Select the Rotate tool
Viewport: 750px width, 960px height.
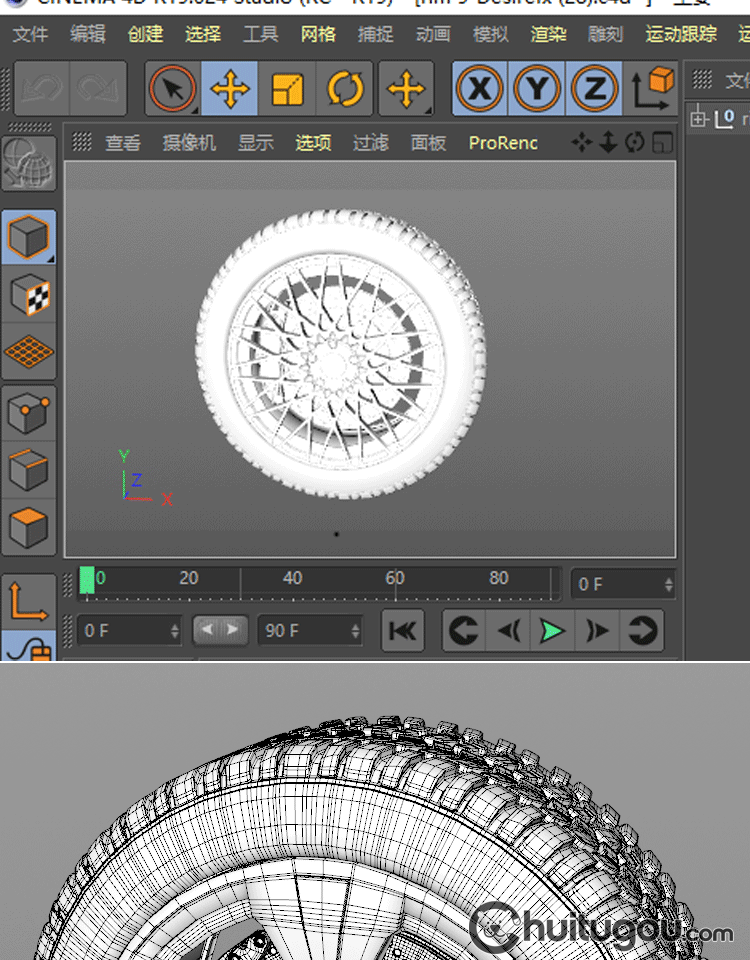click(x=345, y=90)
